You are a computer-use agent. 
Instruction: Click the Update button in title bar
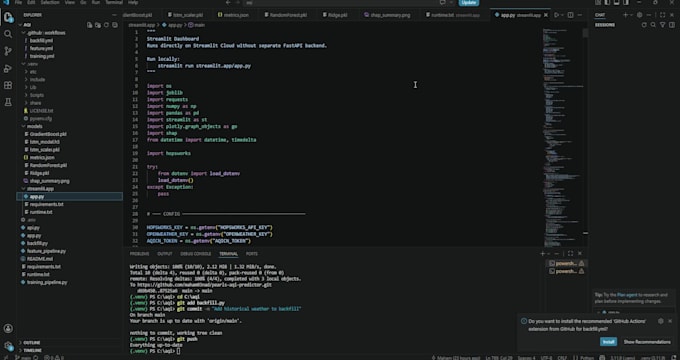click(469, 3)
